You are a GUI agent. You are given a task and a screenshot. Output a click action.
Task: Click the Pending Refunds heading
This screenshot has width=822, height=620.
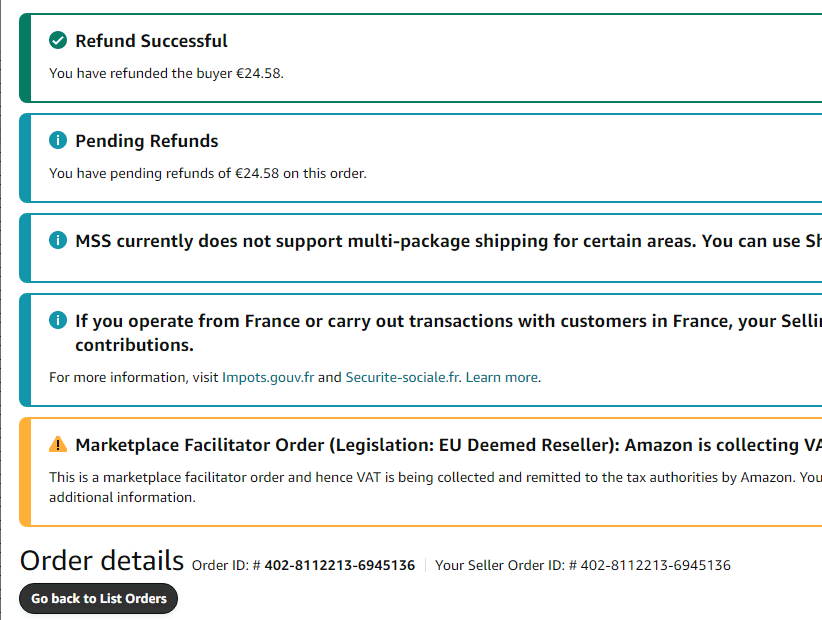click(x=146, y=141)
